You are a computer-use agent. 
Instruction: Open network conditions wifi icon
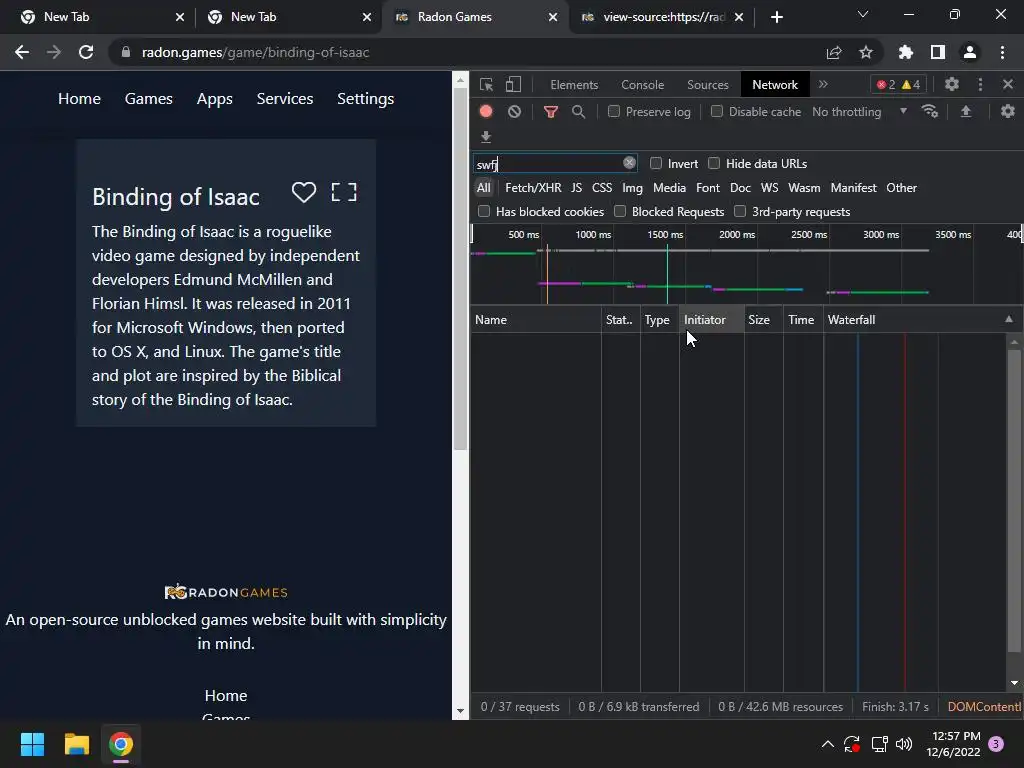(930, 111)
